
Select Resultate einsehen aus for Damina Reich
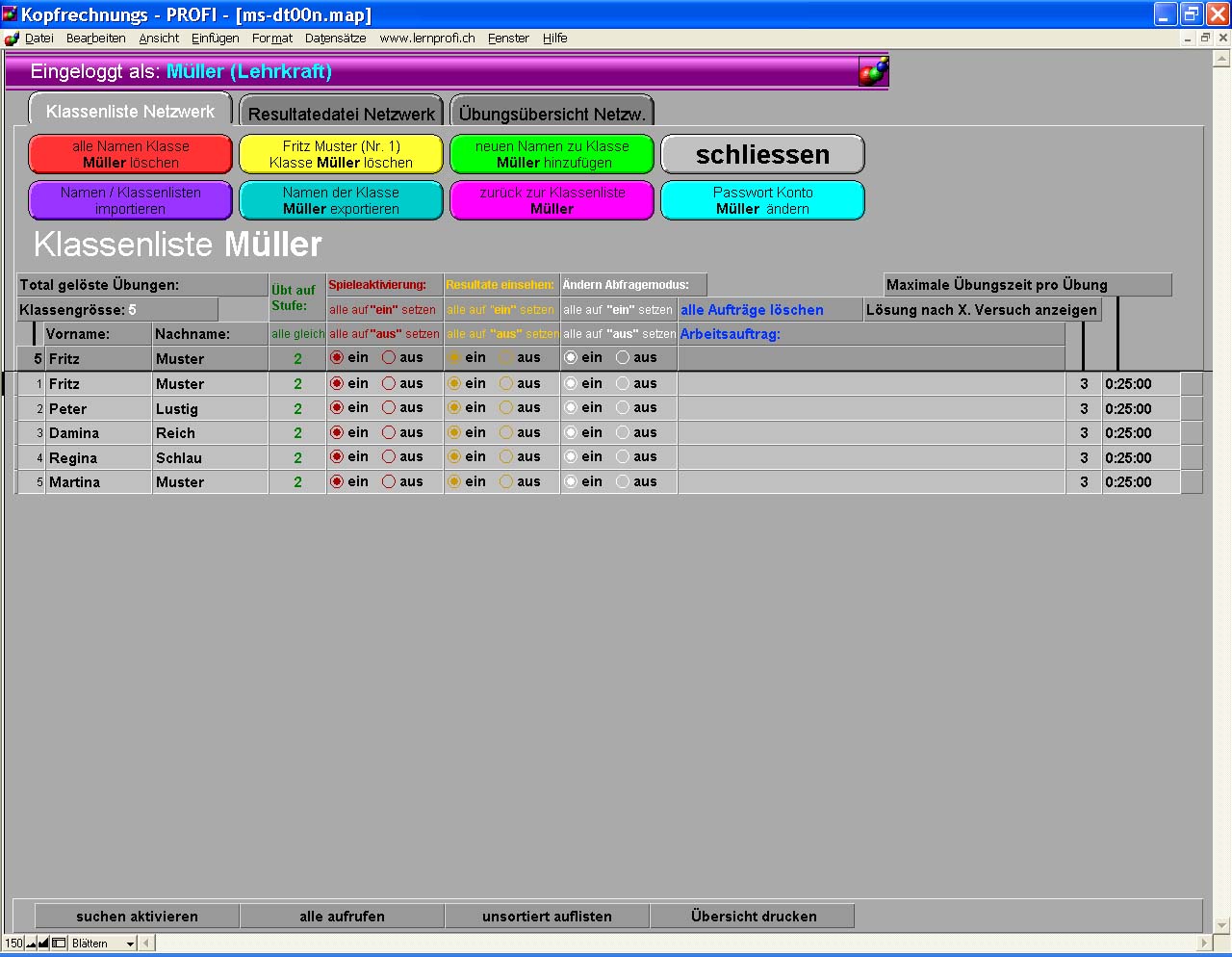click(x=506, y=432)
